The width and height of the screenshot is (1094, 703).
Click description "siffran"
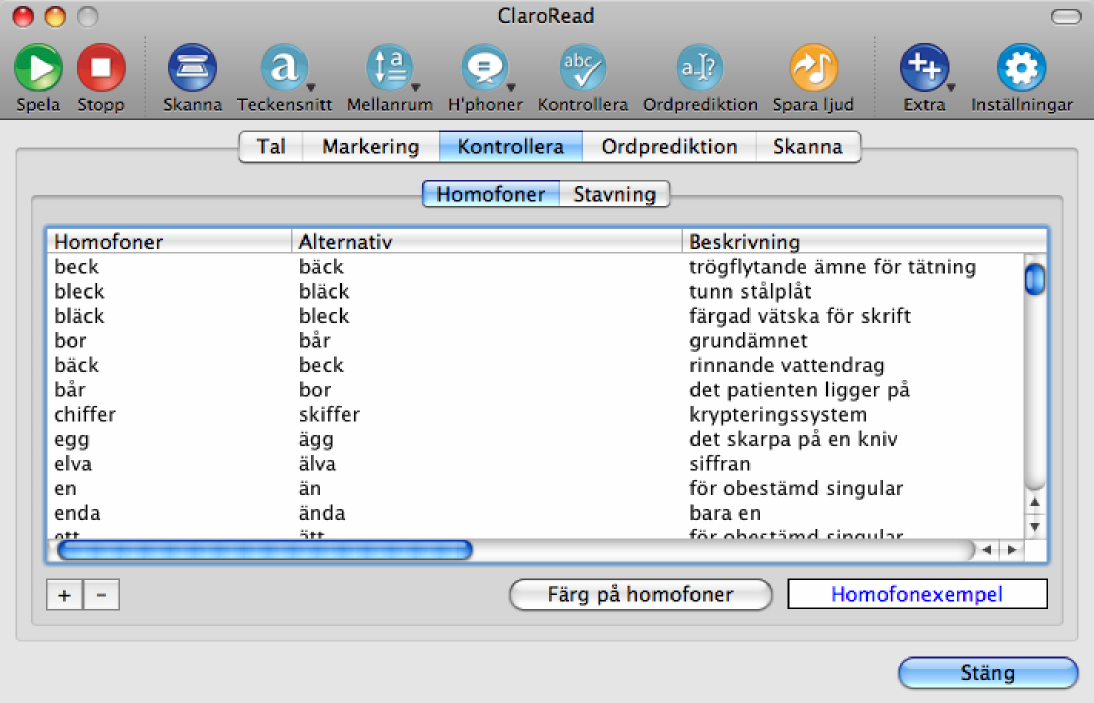[x=720, y=464]
